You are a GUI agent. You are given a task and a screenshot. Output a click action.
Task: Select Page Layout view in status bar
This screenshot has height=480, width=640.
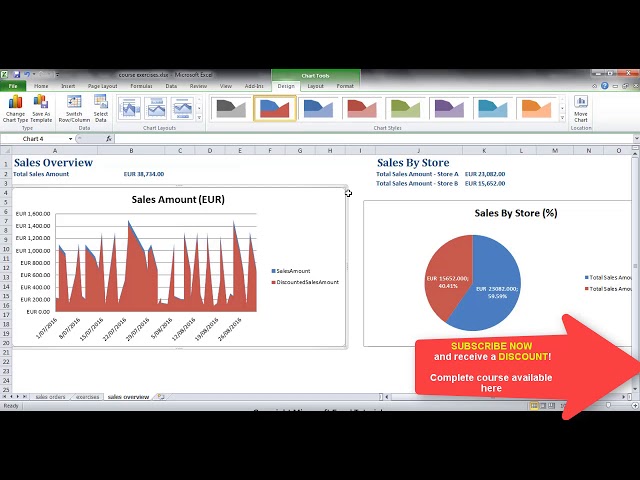(543, 406)
